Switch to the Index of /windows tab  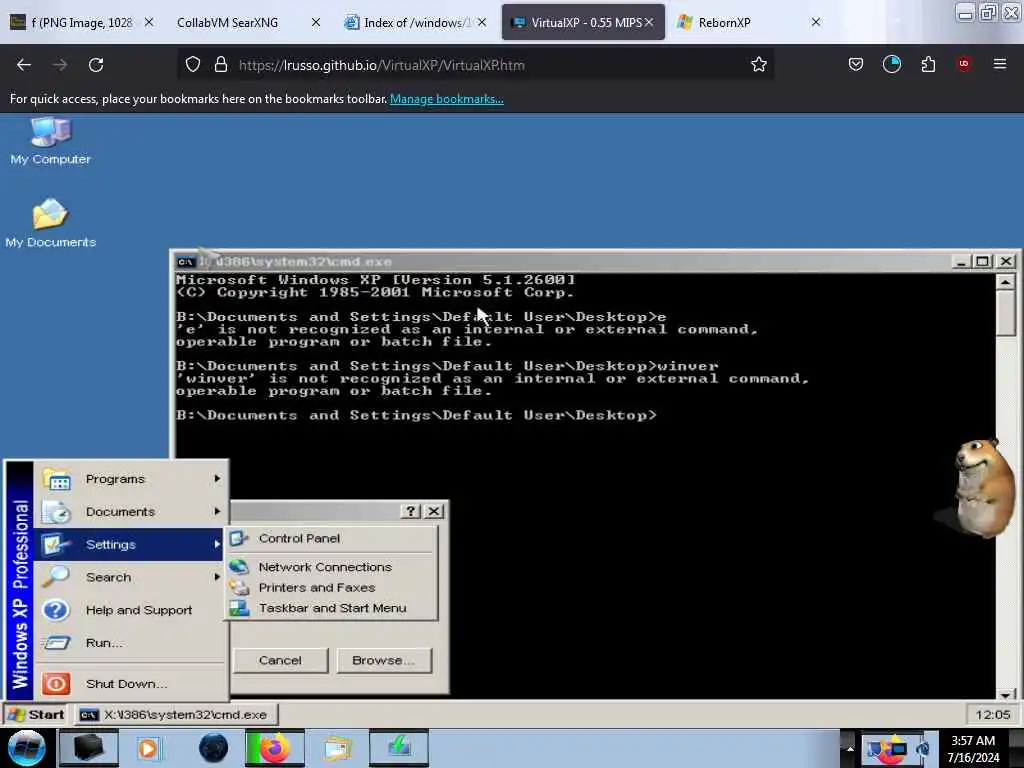pos(416,22)
